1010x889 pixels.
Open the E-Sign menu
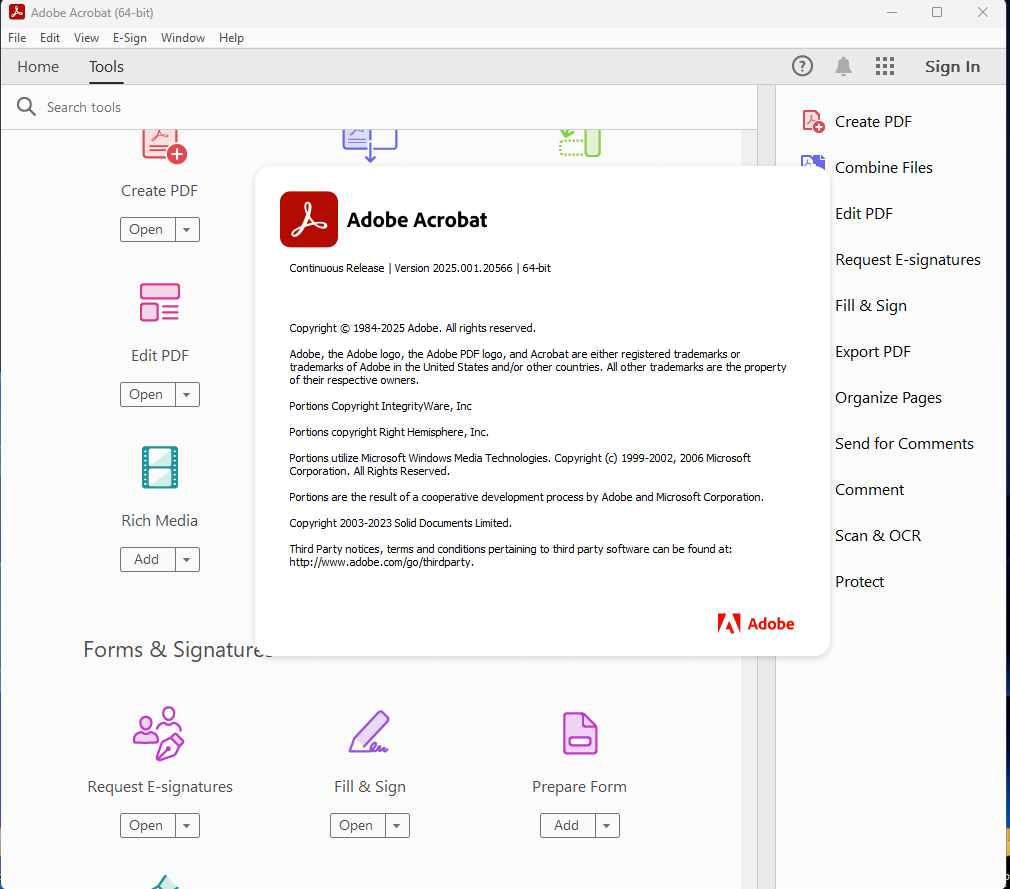(129, 38)
